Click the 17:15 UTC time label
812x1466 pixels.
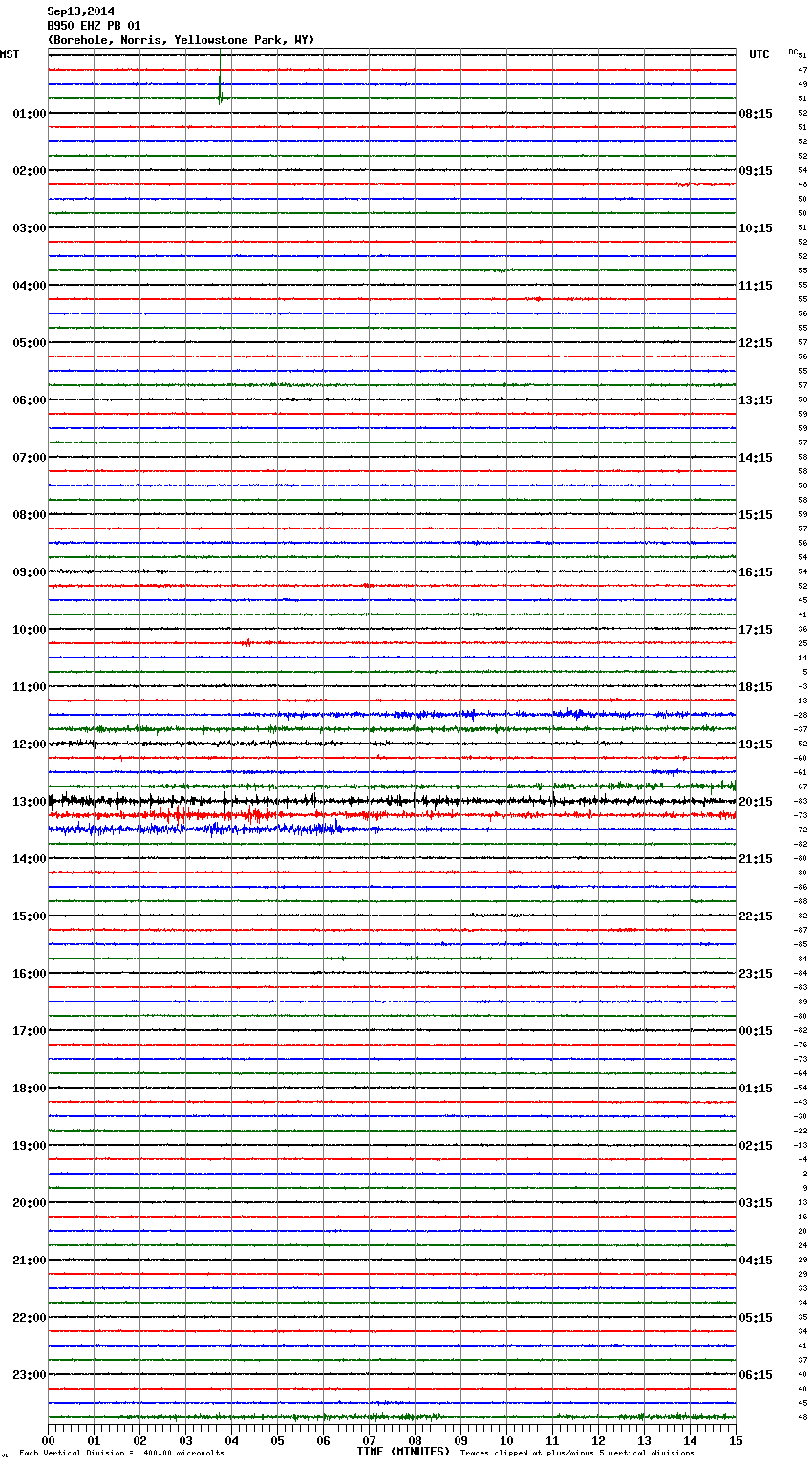(756, 630)
